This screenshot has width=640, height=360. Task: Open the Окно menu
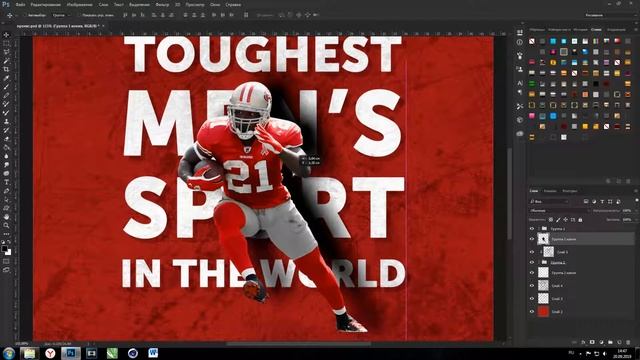(x=215, y=4)
